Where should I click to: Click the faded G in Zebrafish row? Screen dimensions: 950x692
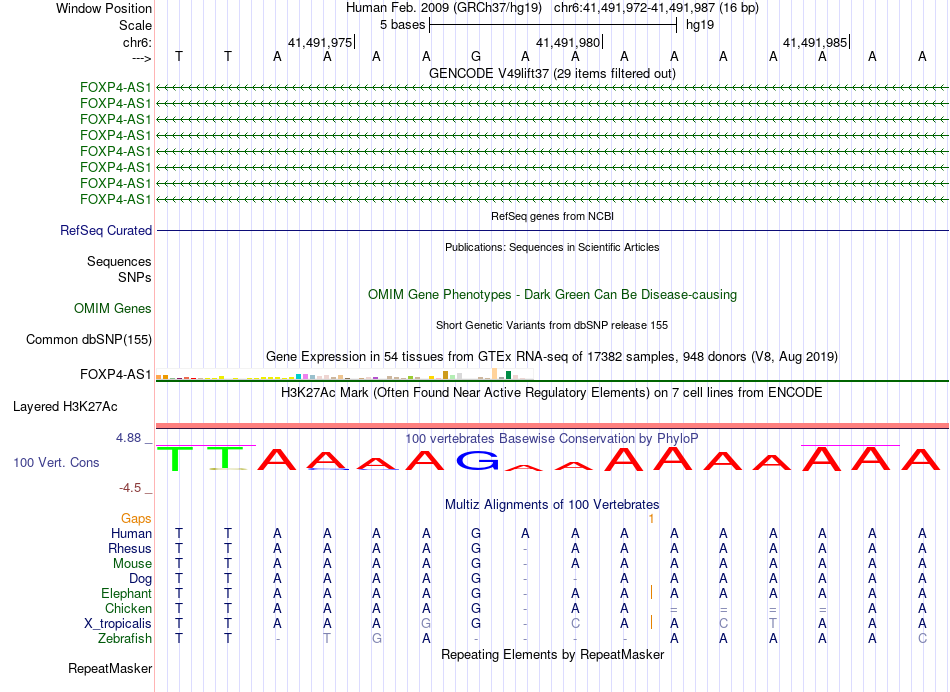point(376,638)
